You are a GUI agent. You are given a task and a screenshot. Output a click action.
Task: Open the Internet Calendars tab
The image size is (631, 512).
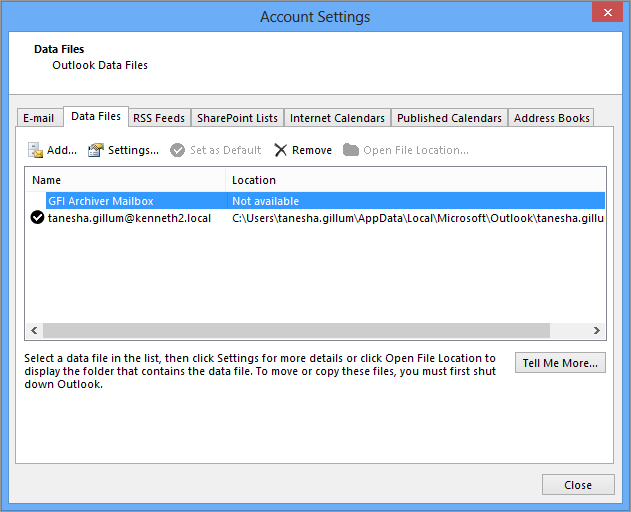point(337,118)
